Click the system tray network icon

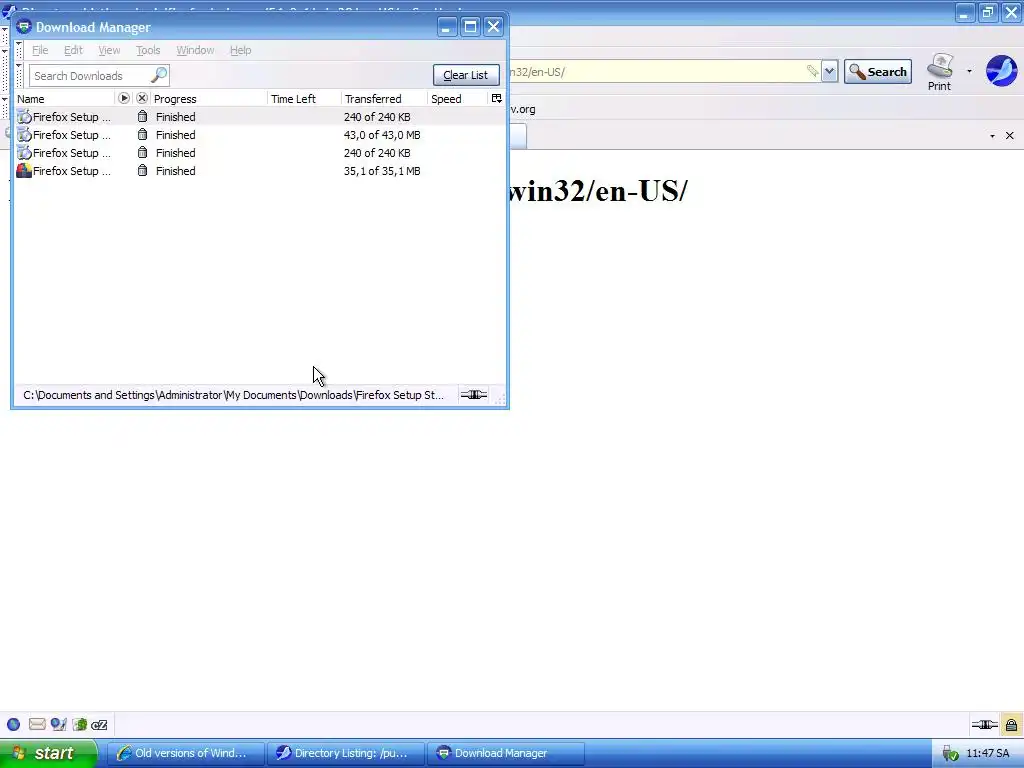click(950, 754)
